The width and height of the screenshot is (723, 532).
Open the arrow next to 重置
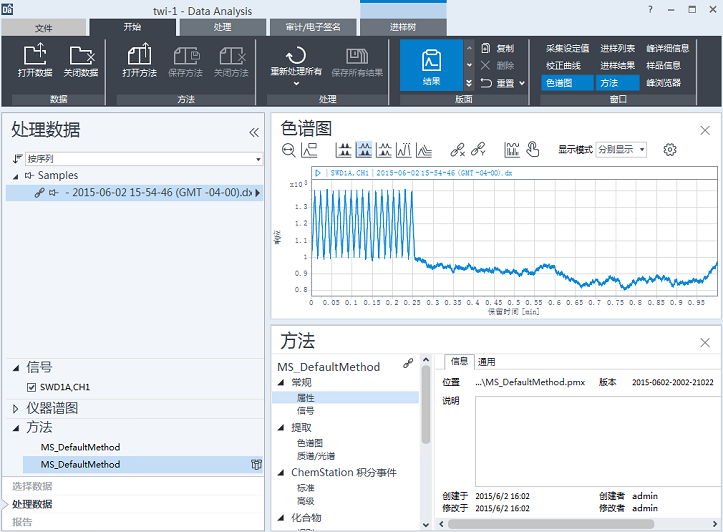[522, 83]
